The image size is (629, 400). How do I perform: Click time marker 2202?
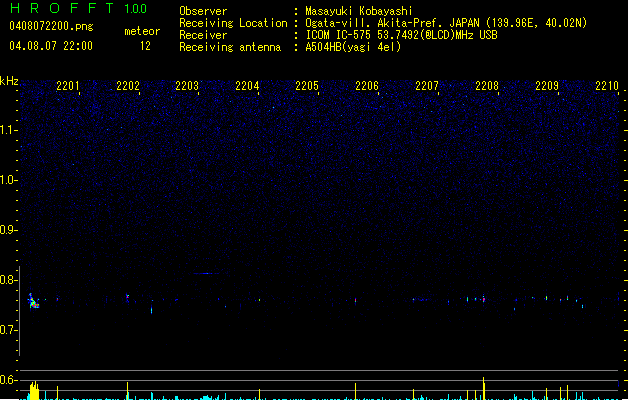[128, 85]
